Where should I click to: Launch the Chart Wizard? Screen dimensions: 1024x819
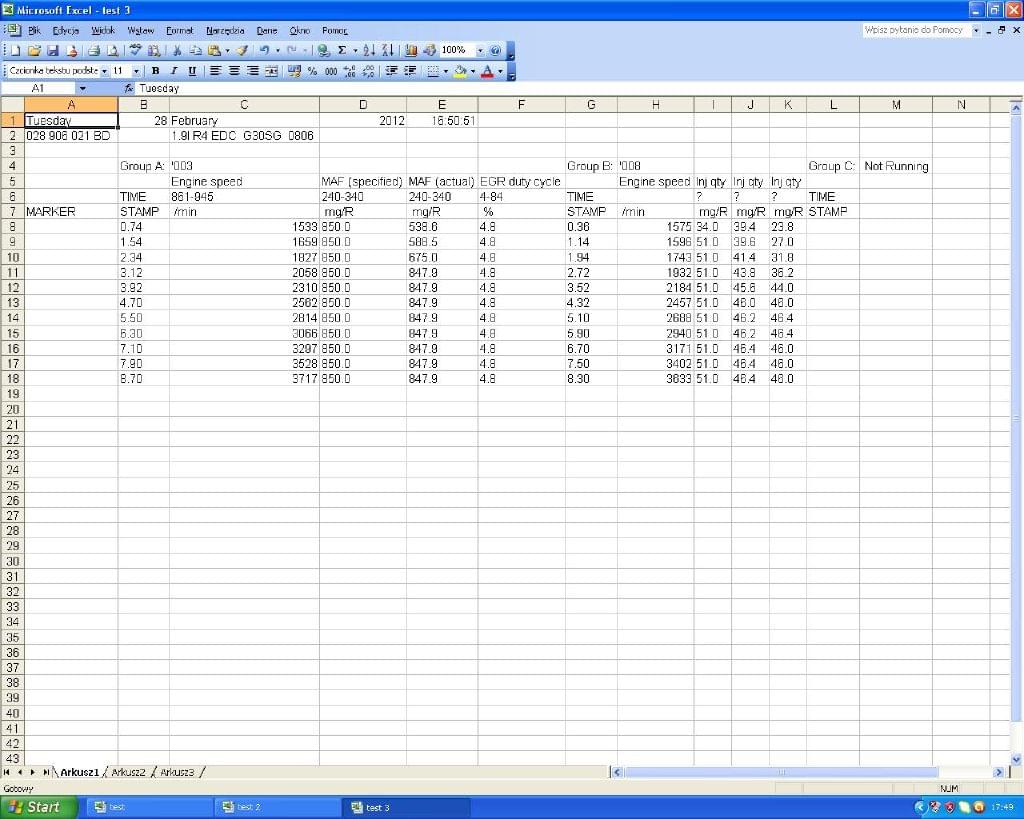pyautogui.click(x=411, y=51)
